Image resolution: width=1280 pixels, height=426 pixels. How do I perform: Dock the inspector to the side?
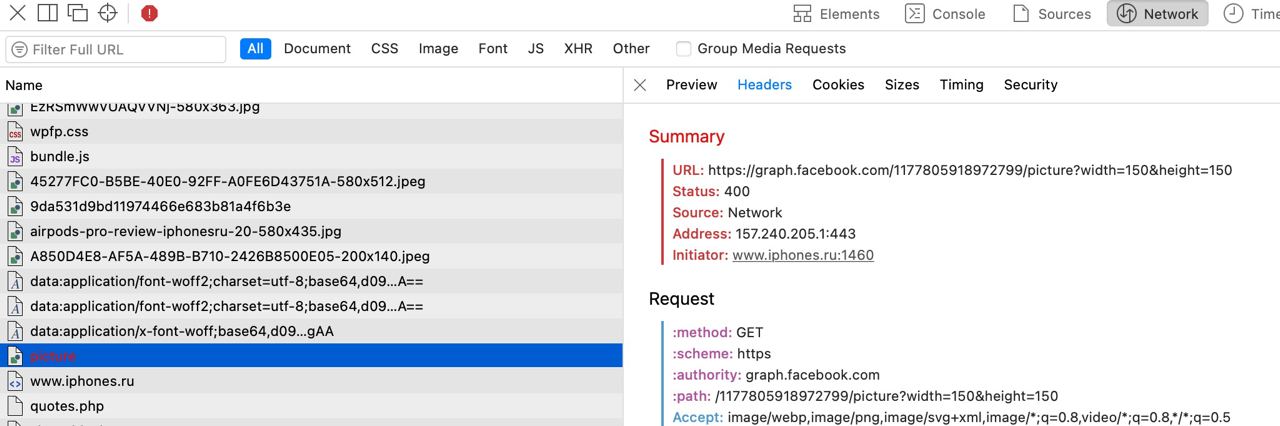click(47, 13)
